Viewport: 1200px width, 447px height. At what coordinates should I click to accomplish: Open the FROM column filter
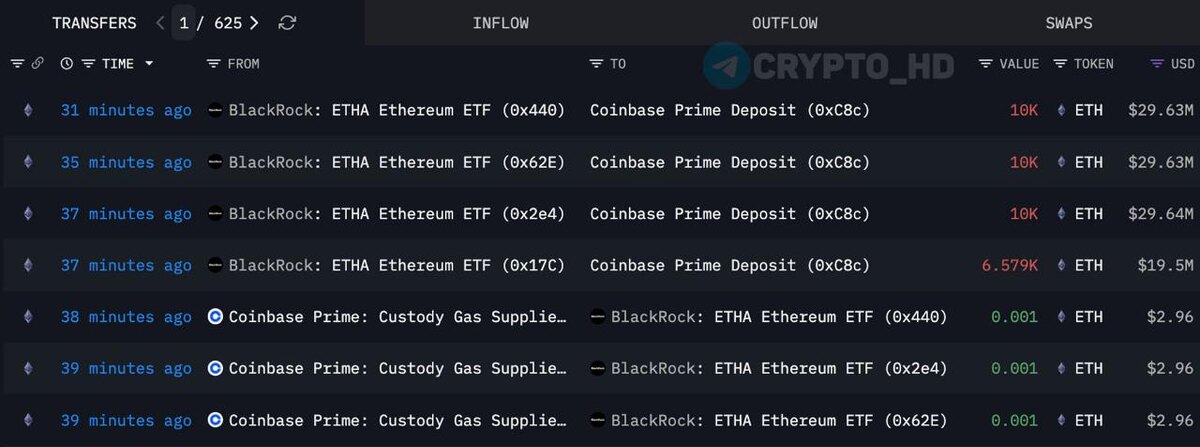213,63
